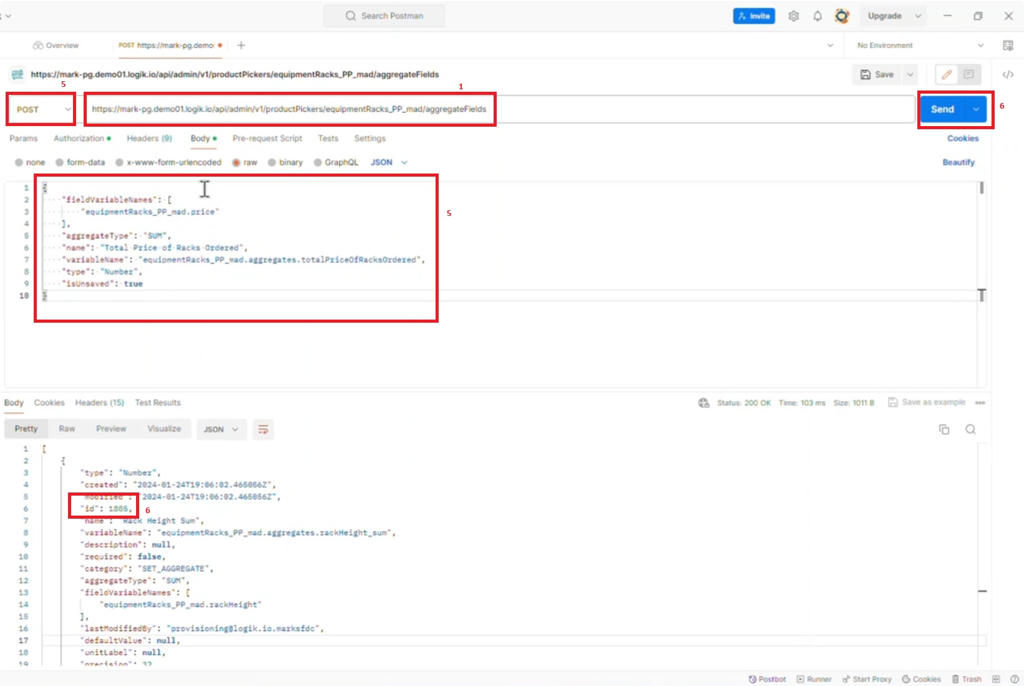Click the response cookies tab
The width and height of the screenshot is (1024, 686).
click(49, 403)
